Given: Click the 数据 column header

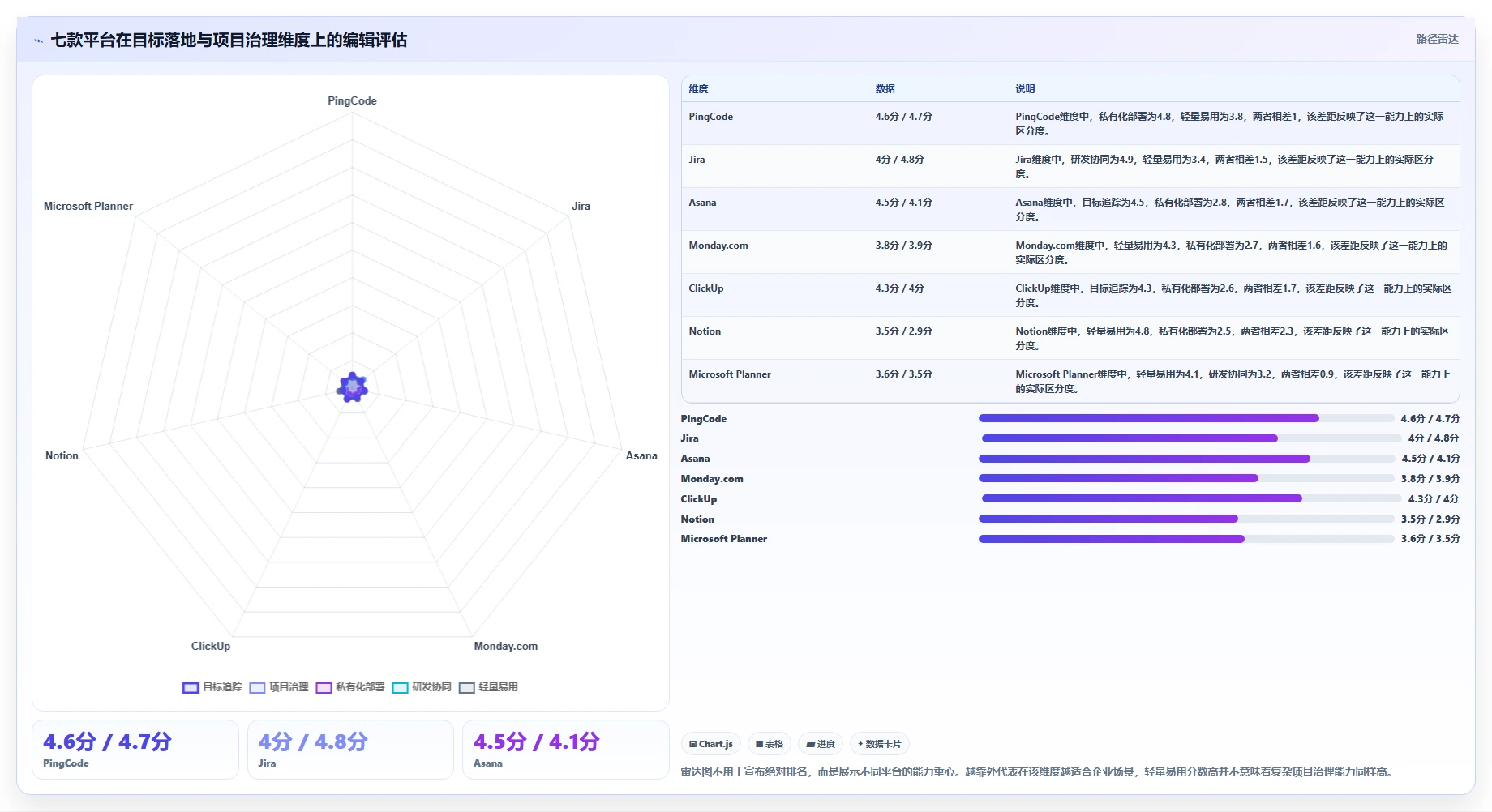Looking at the screenshot, I should pyautogui.click(x=885, y=89).
